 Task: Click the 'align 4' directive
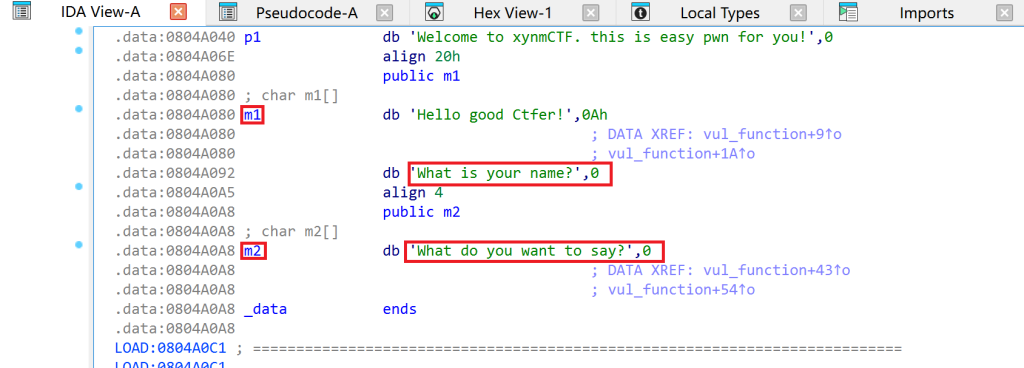[x=413, y=193]
